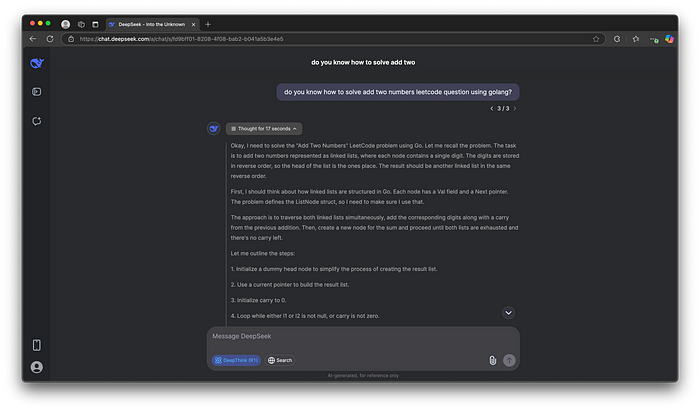The height and width of the screenshot is (411, 700).
Task: Click the browser refresh-like extension icon
Action: click(617, 39)
